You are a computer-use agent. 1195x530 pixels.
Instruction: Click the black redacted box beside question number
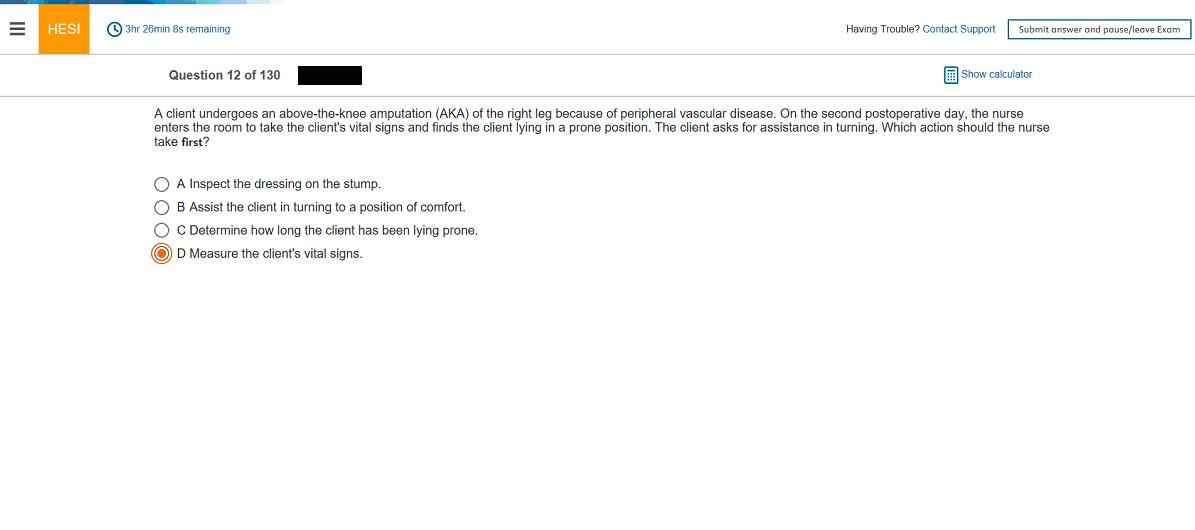point(330,75)
